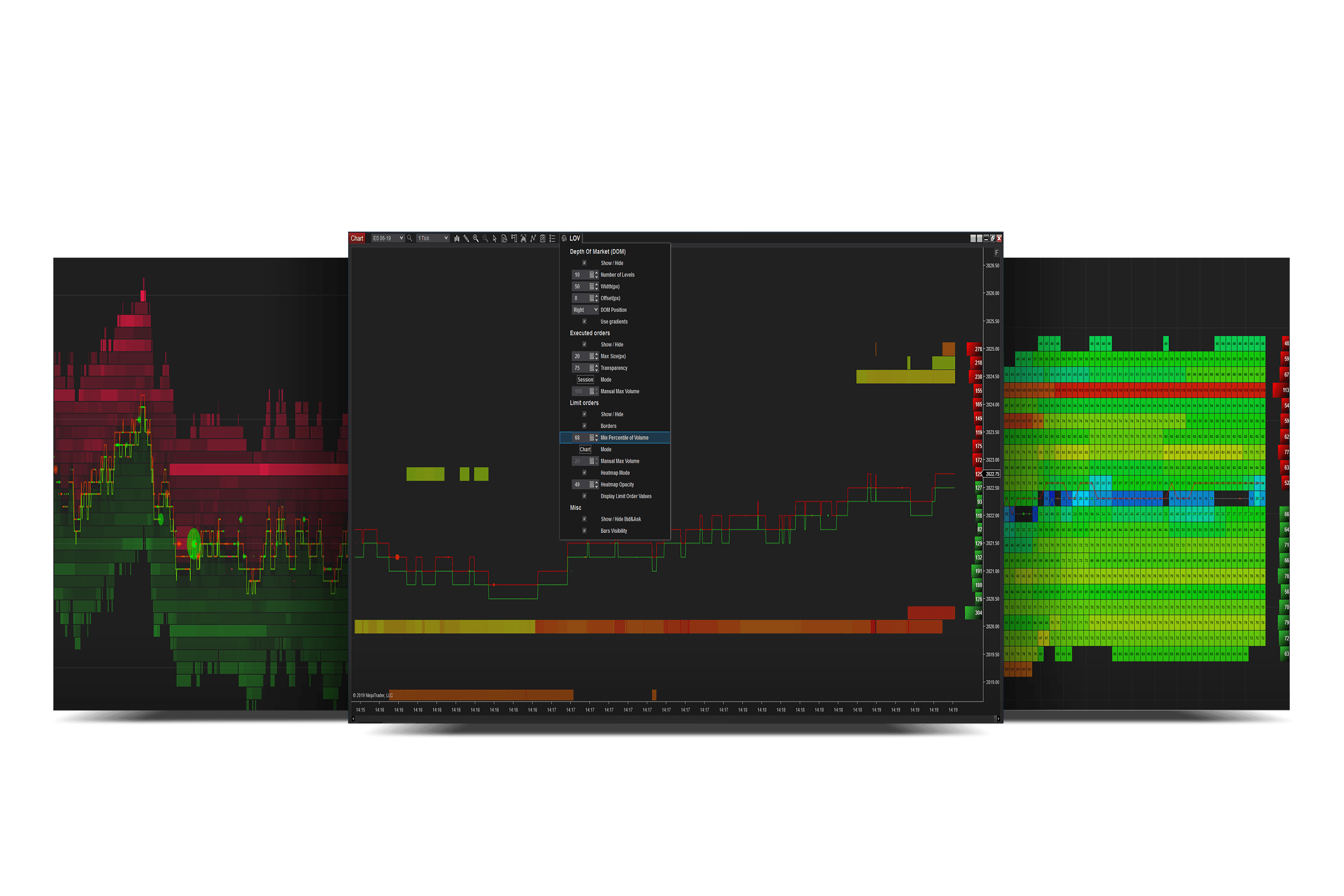Screen dimensions: 1344x896
Task: Open the Chart Trader icon in toolbar
Action: (514, 238)
